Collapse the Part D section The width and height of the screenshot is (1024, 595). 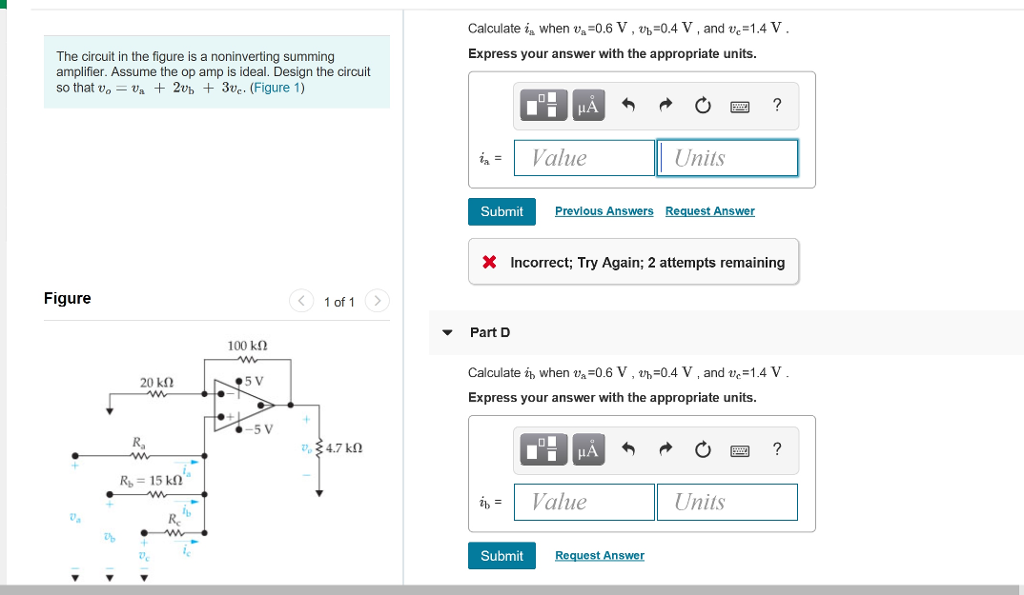coord(446,332)
